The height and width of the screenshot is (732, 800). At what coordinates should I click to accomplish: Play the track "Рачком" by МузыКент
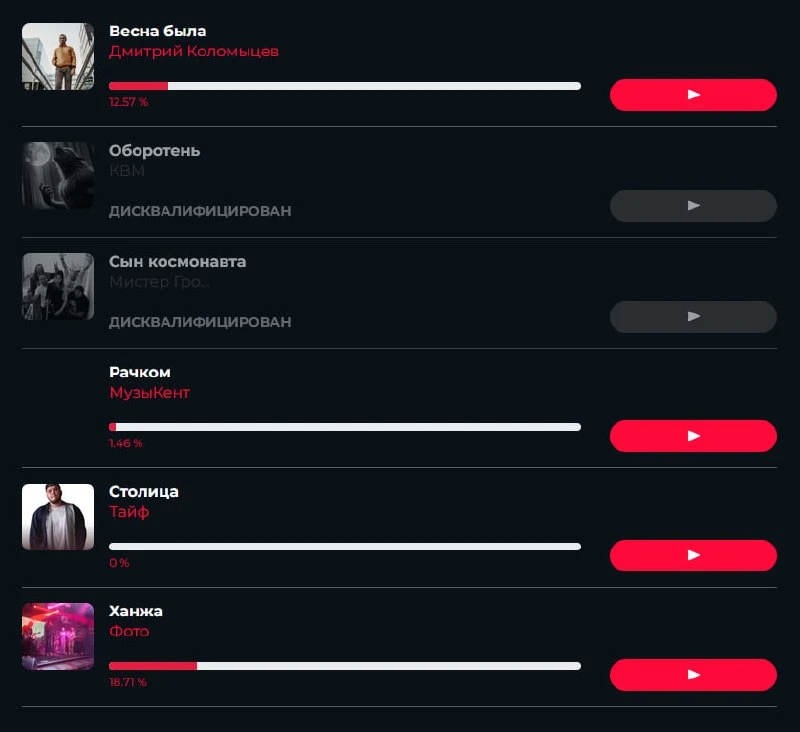coord(693,436)
